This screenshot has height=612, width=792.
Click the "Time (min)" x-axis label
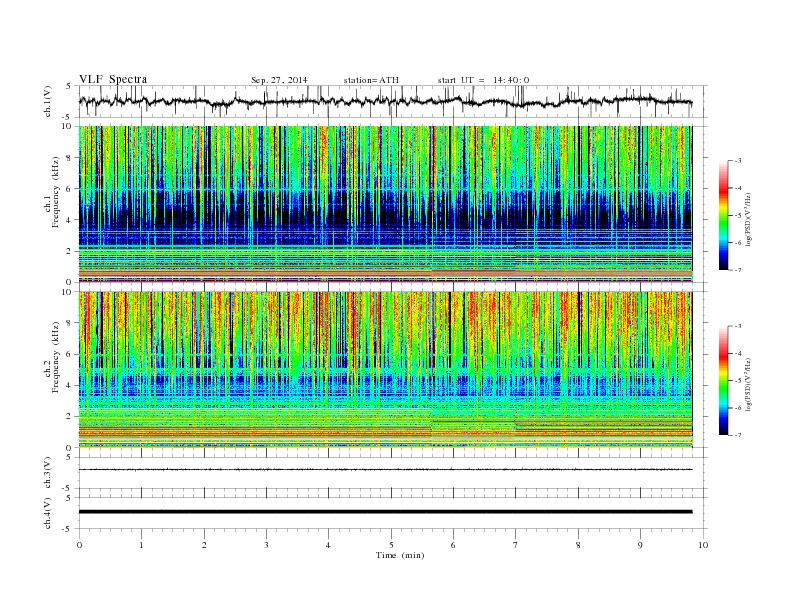point(400,555)
